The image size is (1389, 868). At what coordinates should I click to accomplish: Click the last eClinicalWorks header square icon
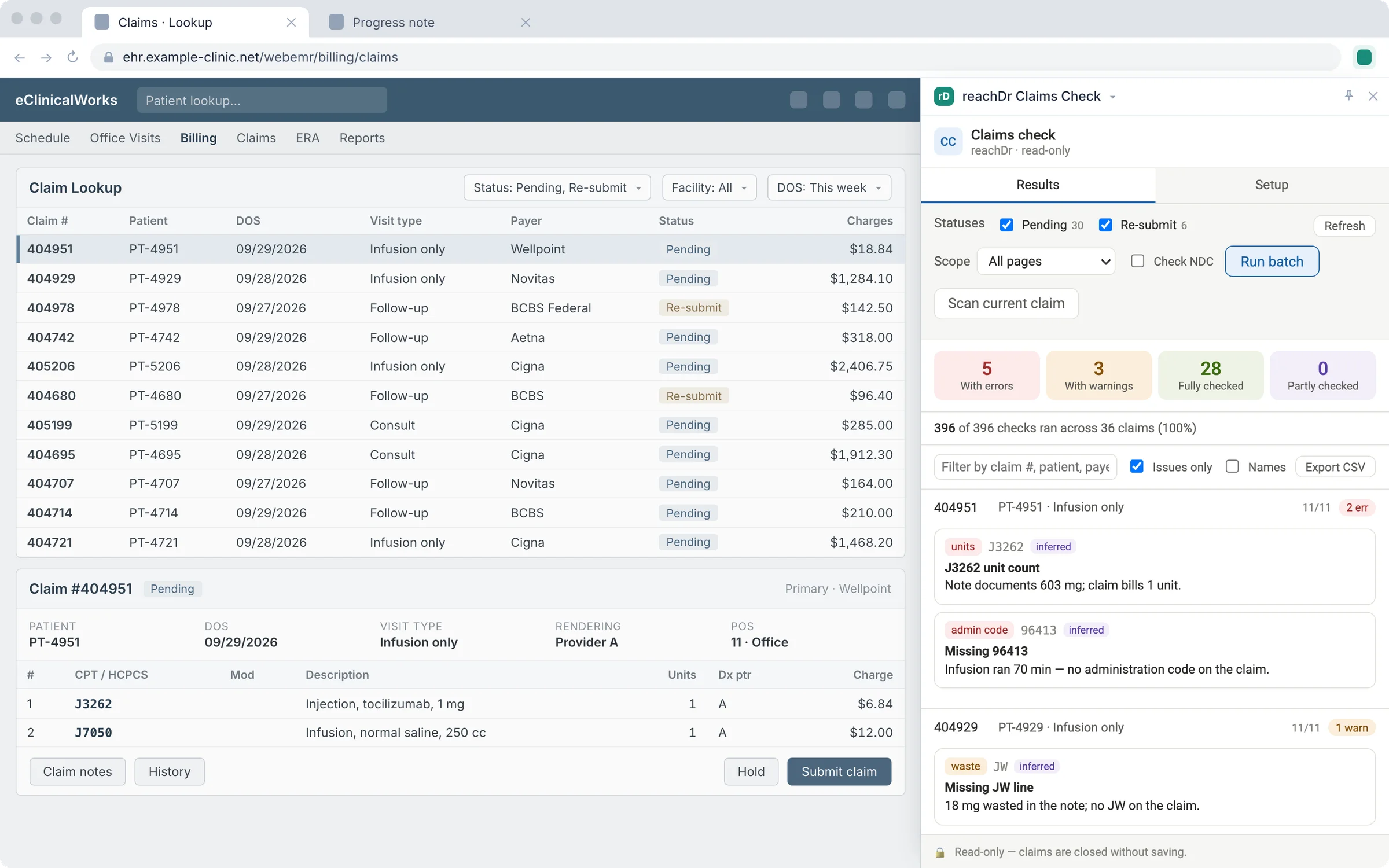[896, 100]
